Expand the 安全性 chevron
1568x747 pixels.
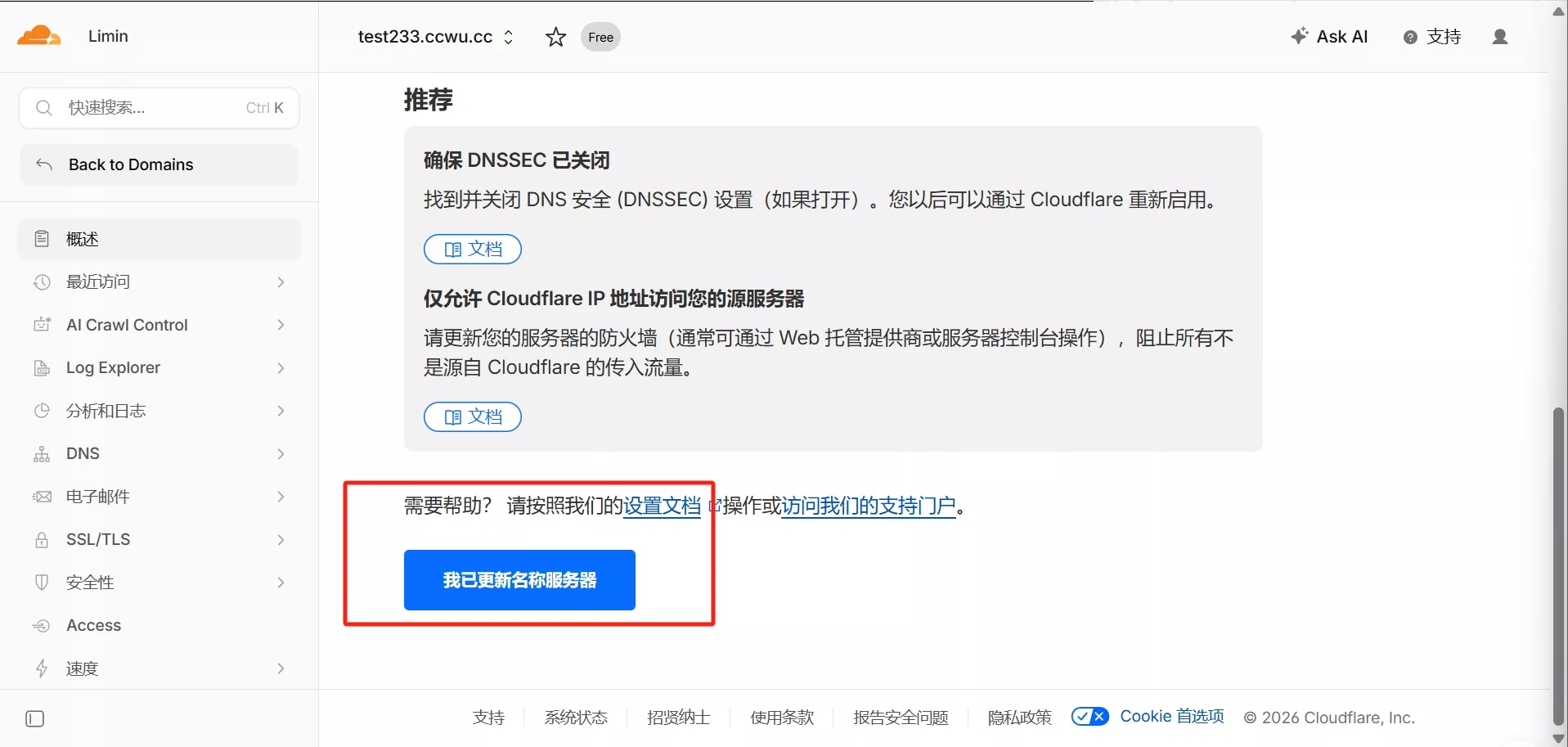281,583
